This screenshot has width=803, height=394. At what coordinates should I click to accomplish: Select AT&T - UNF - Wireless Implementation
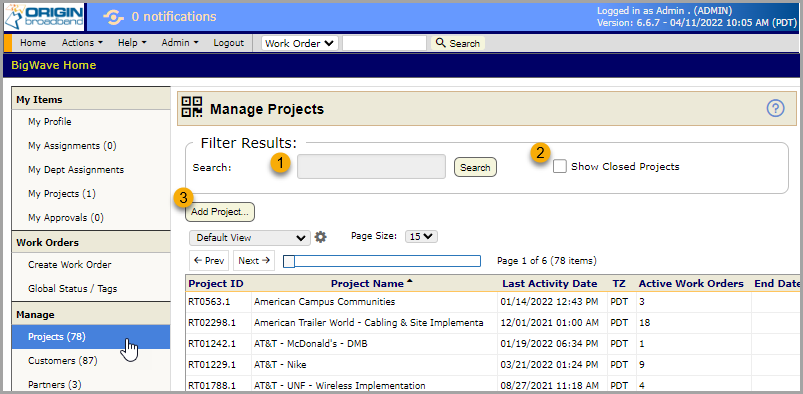(x=339, y=386)
